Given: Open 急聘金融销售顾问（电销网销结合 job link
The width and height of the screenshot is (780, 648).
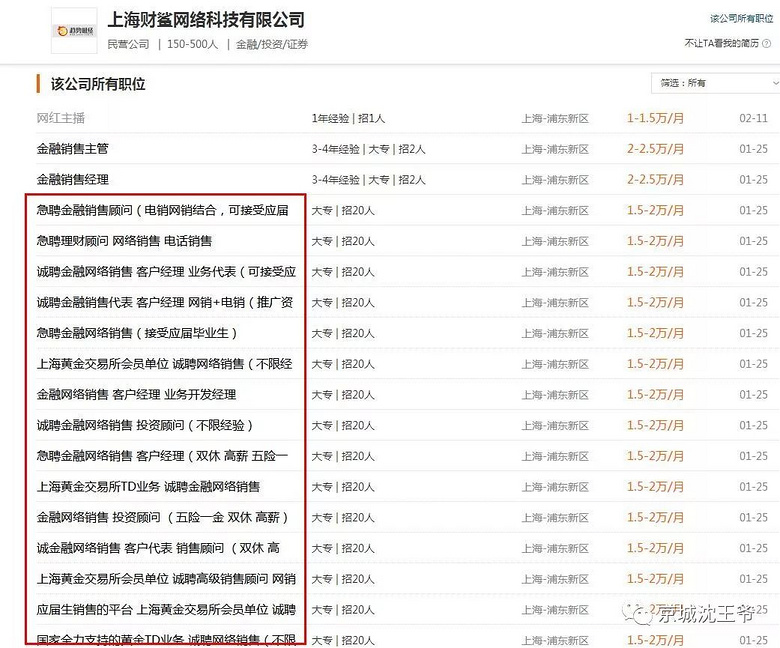Looking at the screenshot, I should (x=162, y=210).
